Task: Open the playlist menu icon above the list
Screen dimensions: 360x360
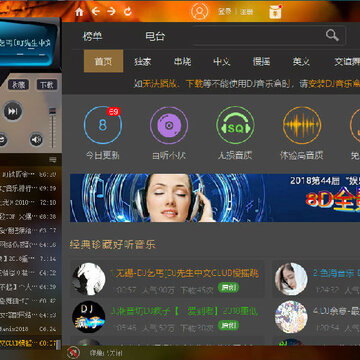Action: 53,160
